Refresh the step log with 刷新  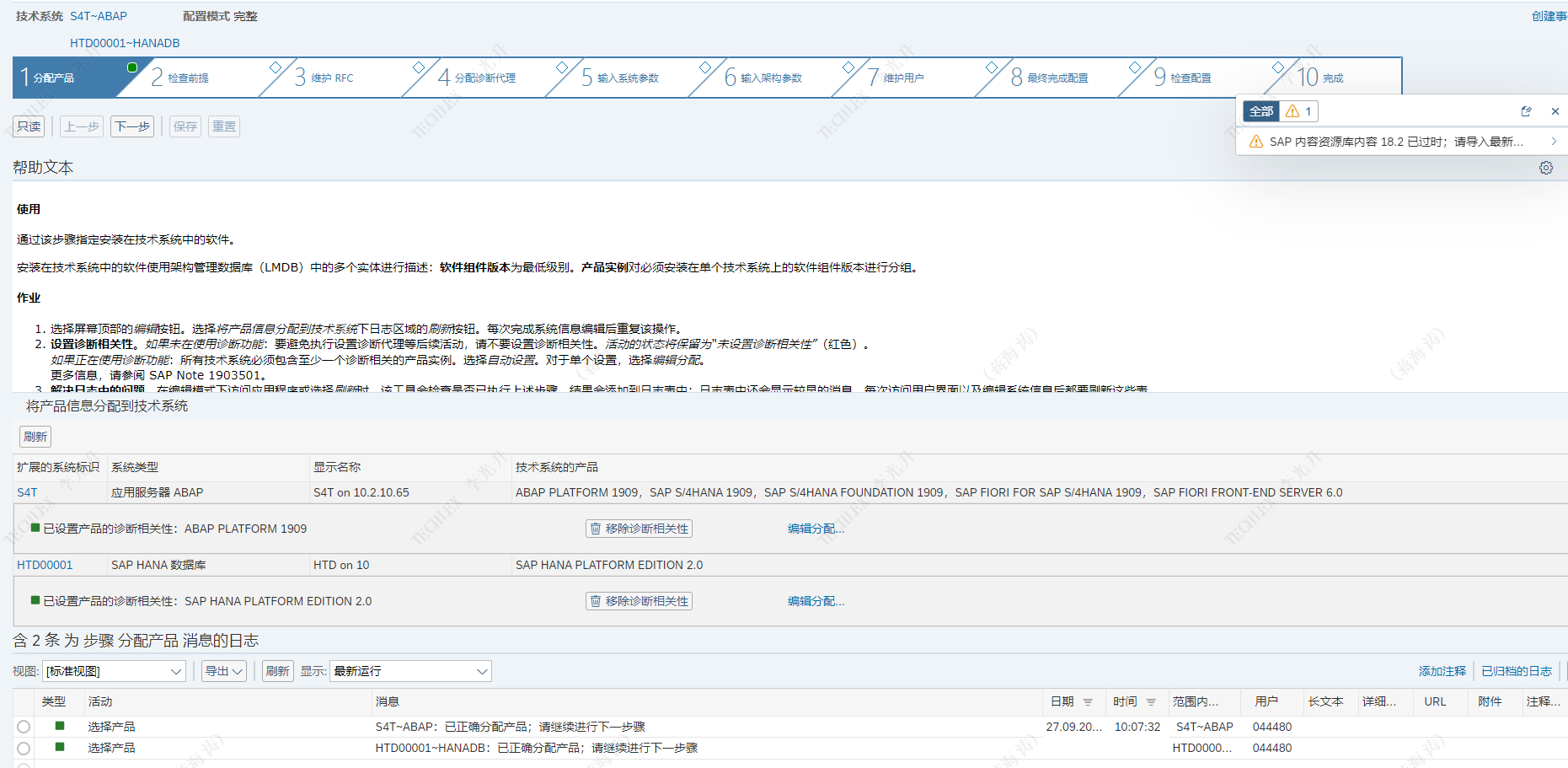pyautogui.click(x=277, y=671)
